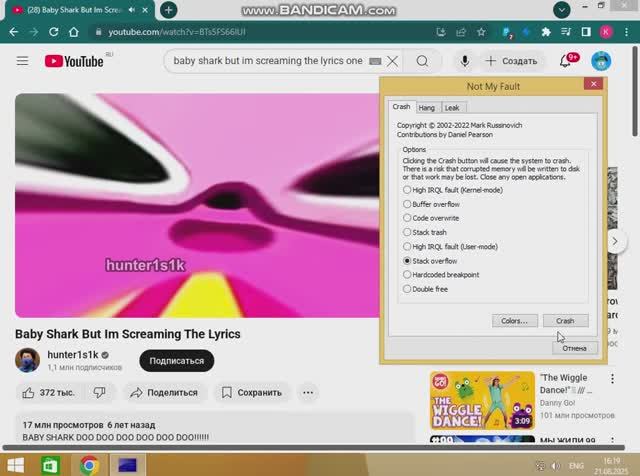Click the ENG language indicator
This screenshot has width=640, height=476.
coord(576,466)
